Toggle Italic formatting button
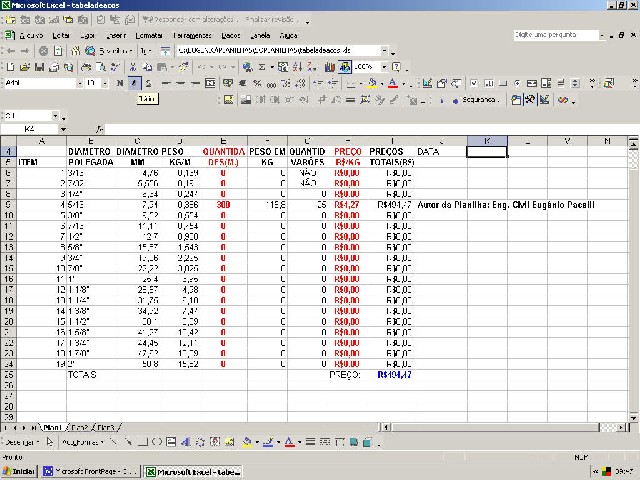Screen dimensions: 640x480 (x=134, y=83)
